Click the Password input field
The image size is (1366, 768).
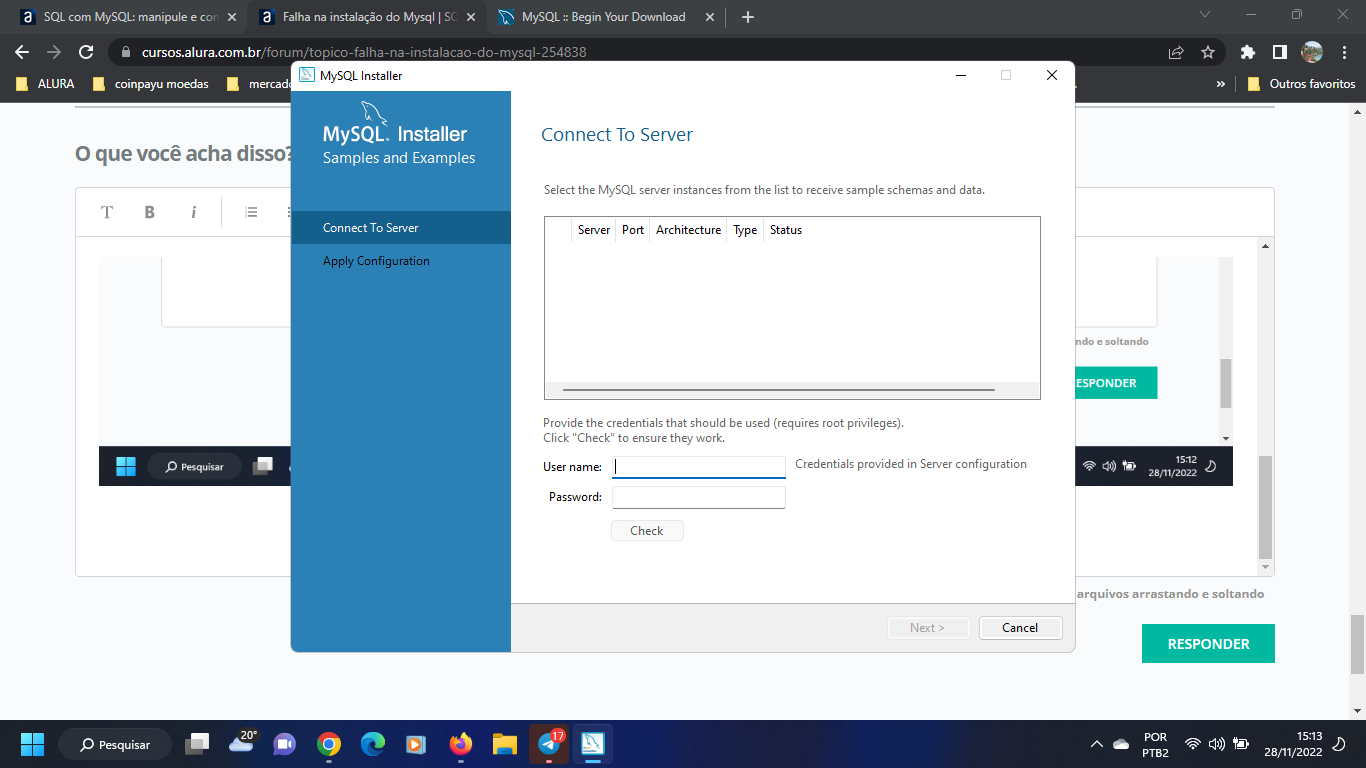click(698, 497)
